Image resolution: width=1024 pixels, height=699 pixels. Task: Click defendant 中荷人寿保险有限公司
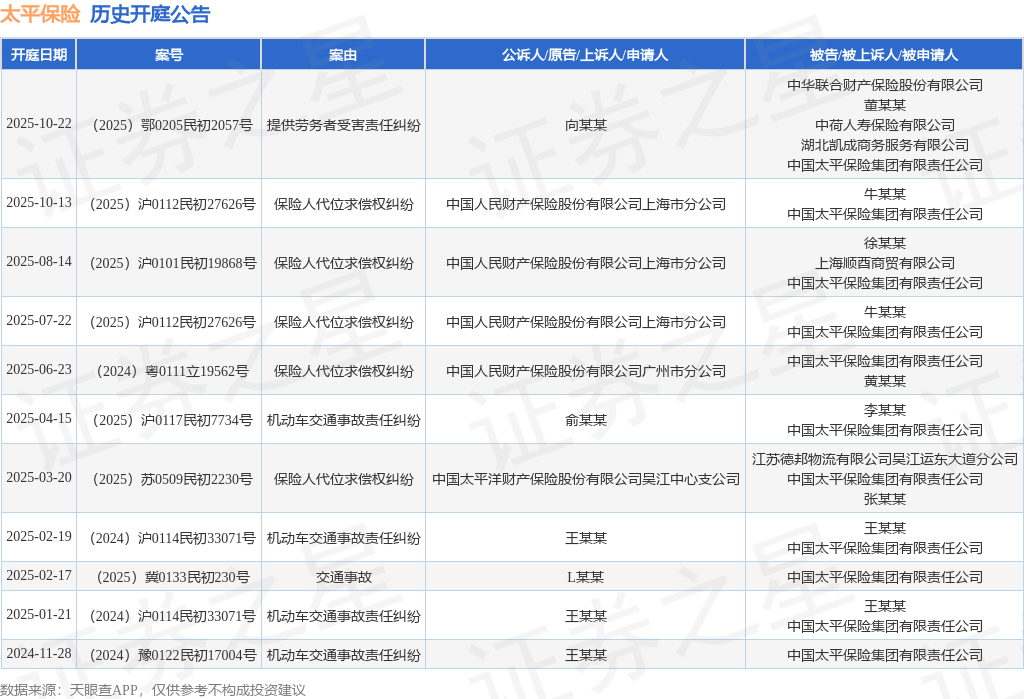click(x=884, y=125)
